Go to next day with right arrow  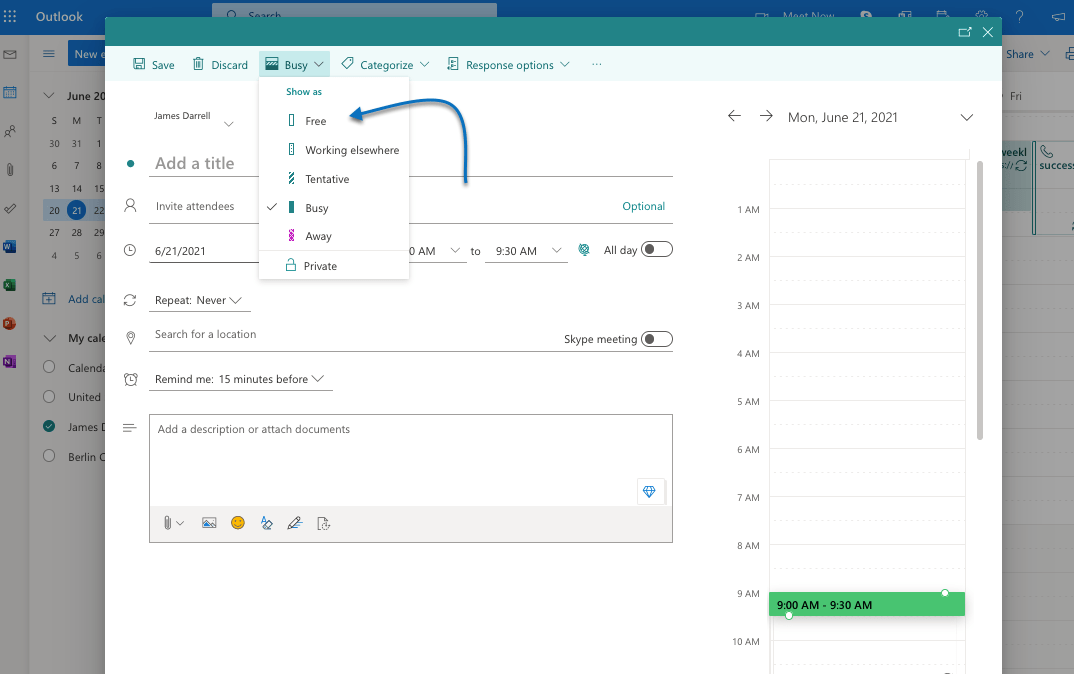tap(766, 117)
